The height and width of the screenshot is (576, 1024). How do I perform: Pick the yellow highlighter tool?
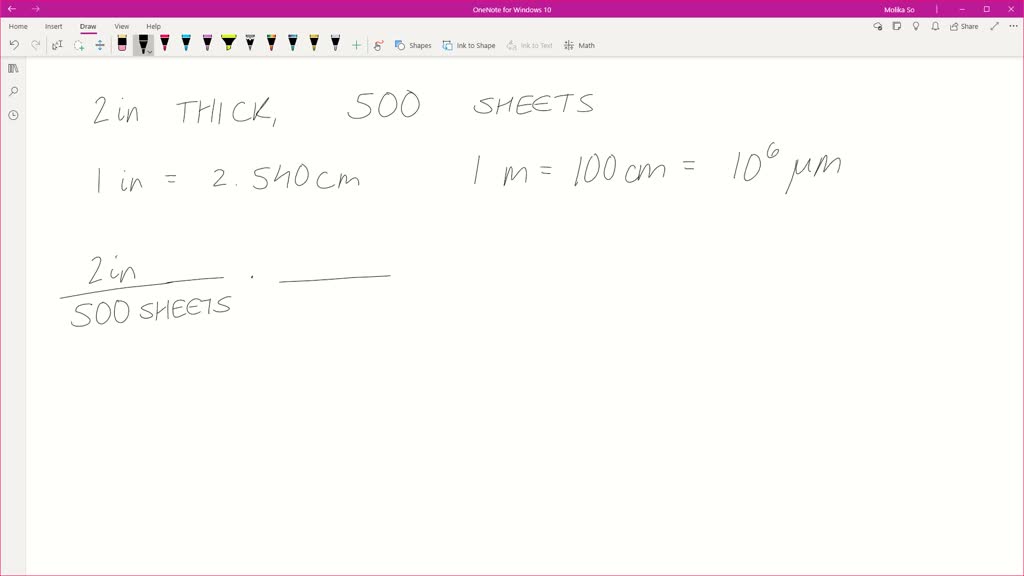coord(227,44)
